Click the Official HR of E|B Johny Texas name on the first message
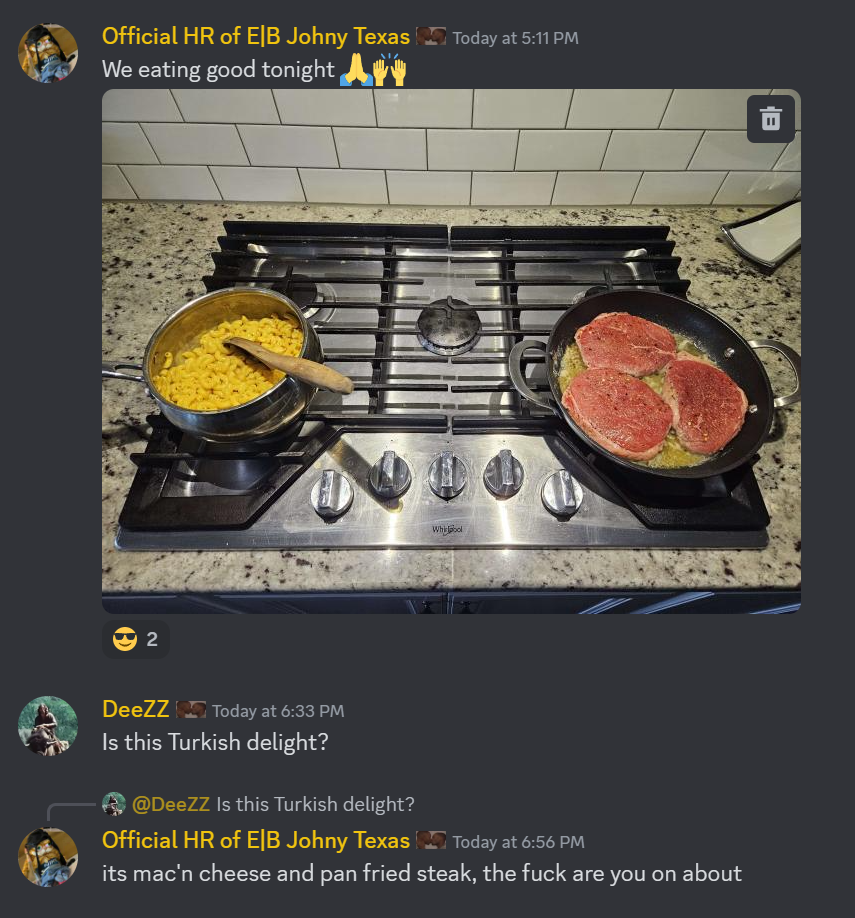This screenshot has width=855, height=918. point(256,36)
